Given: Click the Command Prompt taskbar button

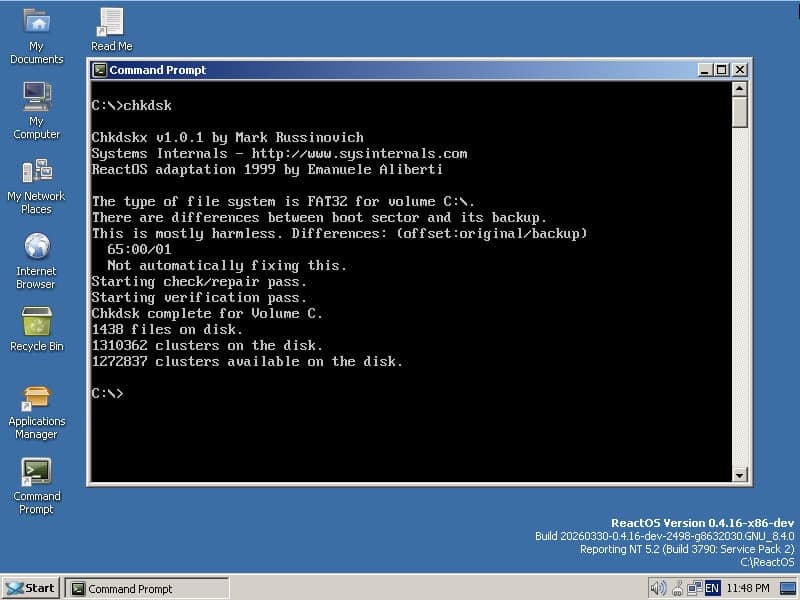Looking at the screenshot, I should (x=147, y=588).
